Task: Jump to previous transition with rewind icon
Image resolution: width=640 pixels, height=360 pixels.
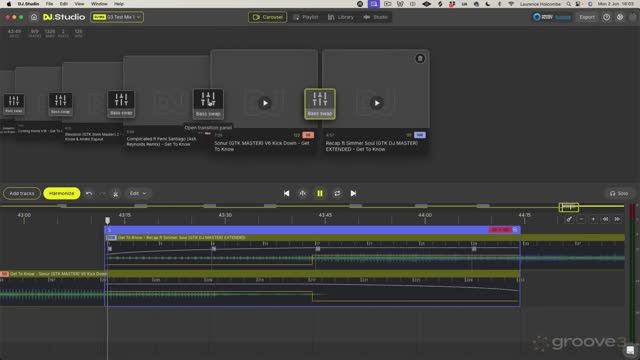Action: 605,219
